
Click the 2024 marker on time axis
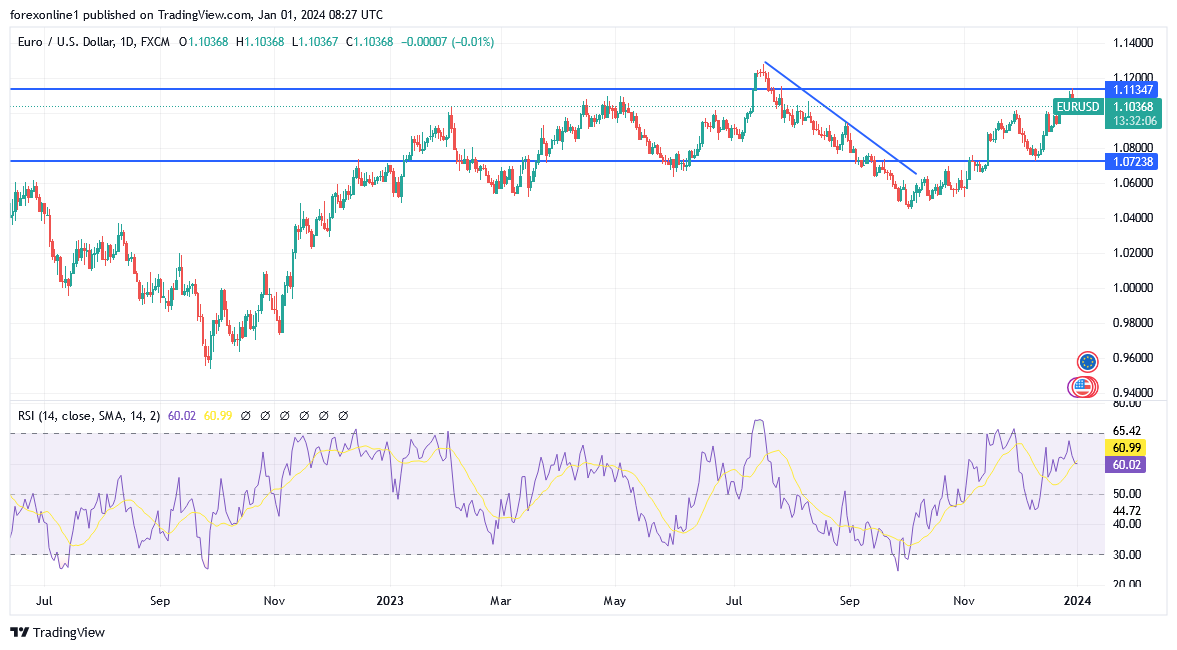pos(1077,600)
